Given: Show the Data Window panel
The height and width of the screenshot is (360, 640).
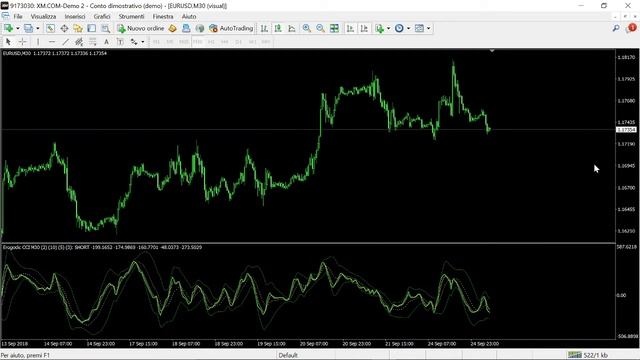Looking at the screenshot, I should click(64, 28).
